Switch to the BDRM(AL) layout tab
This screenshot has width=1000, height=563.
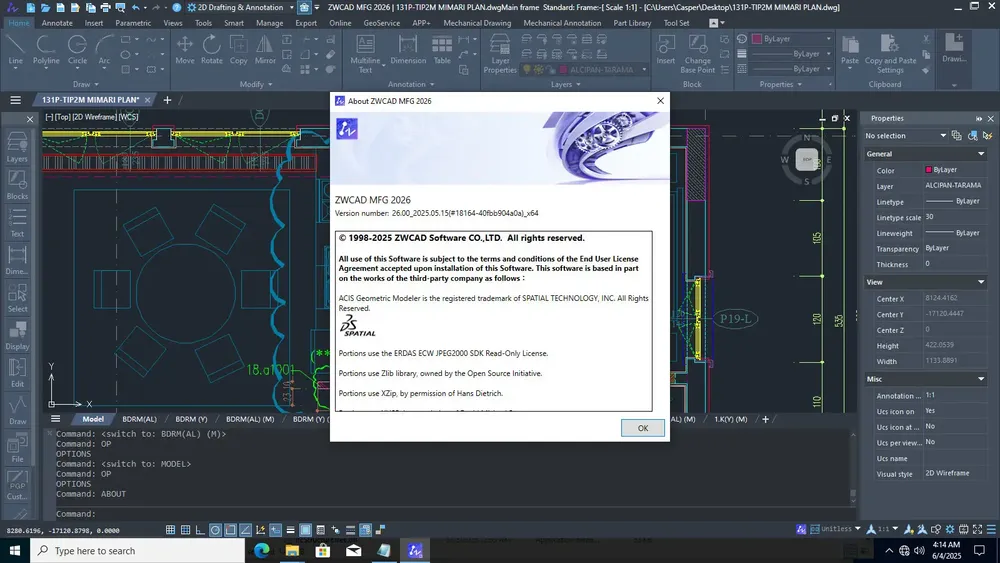139,419
